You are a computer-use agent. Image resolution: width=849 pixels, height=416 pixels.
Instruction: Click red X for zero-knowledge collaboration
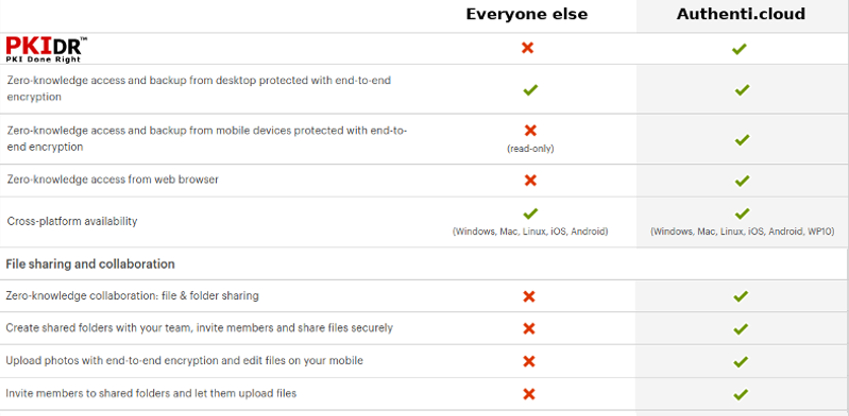click(x=529, y=296)
